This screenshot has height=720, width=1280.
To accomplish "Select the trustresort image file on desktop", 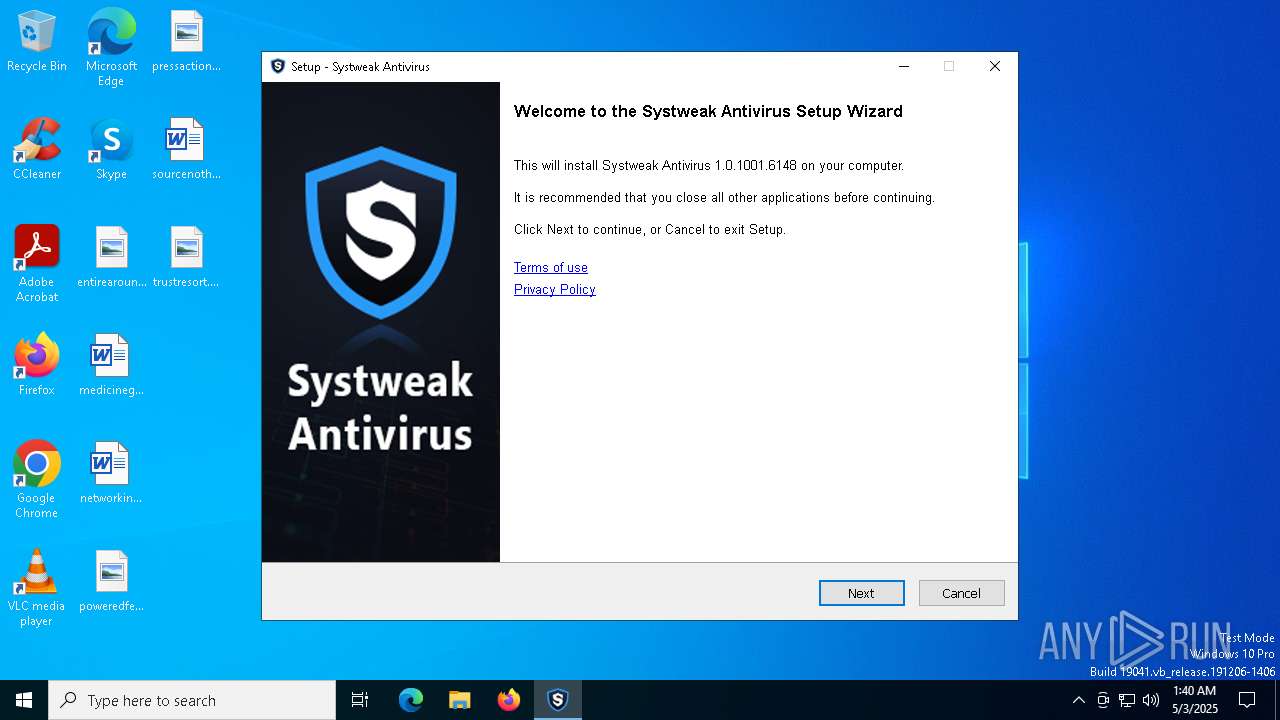I will [186, 258].
